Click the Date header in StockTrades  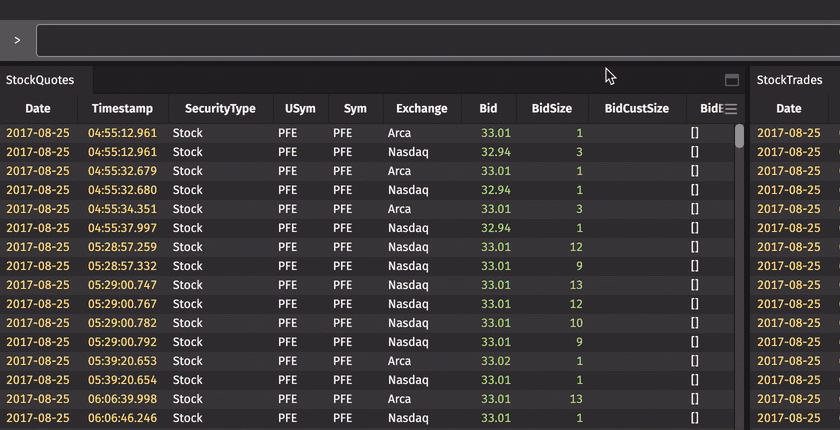click(789, 109)
